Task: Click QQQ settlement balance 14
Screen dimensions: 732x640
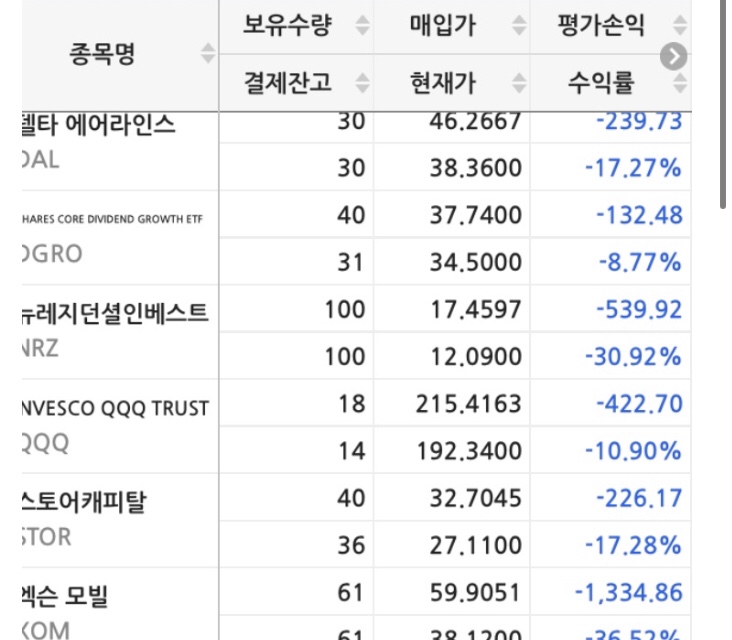Action: click(x=351, y=451)
